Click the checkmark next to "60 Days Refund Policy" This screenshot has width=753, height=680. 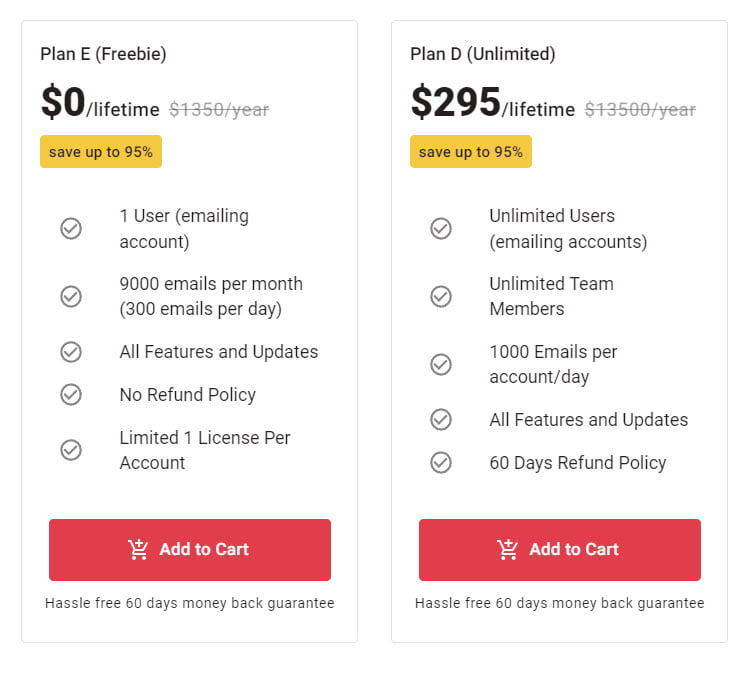coord(441,462)
